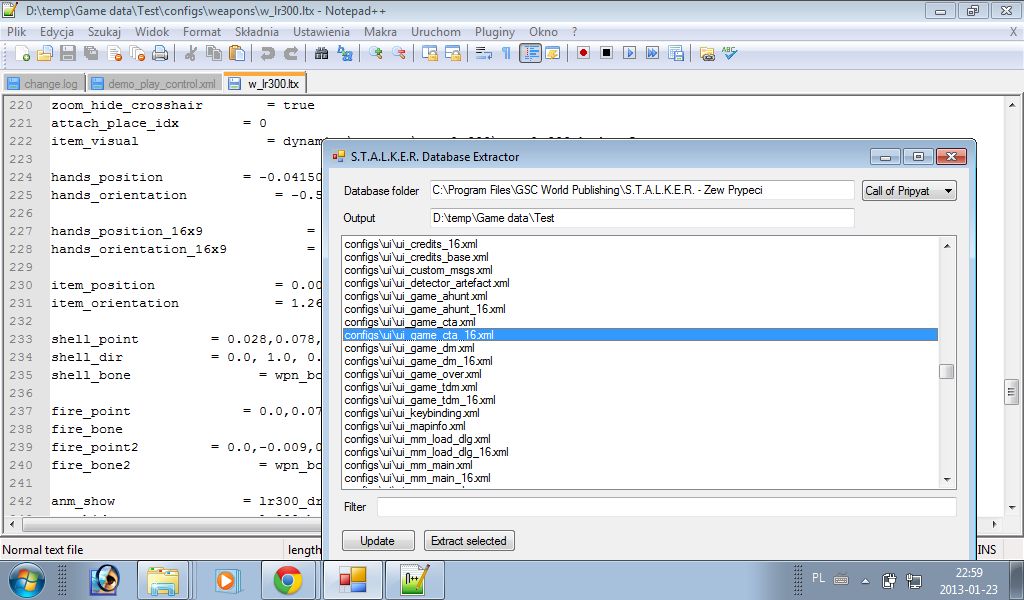Click the Database folder path field
Screen dimensions: 1024x600
pos(642,190)
